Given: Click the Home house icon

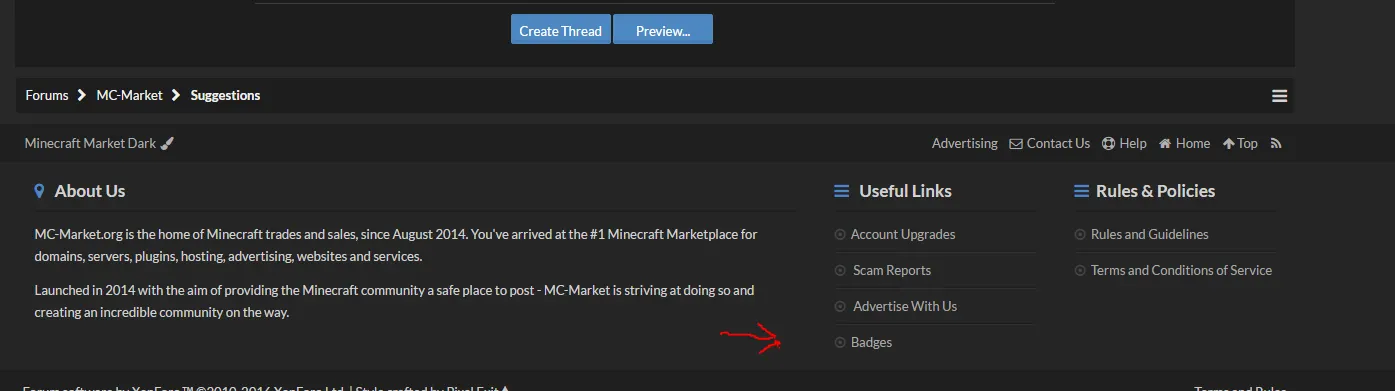Looking at the screenshot, I should click(1165, 143).
